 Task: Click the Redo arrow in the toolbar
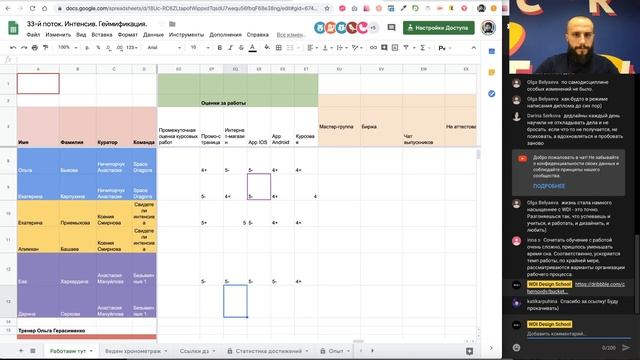pyautogui.click(x=24, y=48)
